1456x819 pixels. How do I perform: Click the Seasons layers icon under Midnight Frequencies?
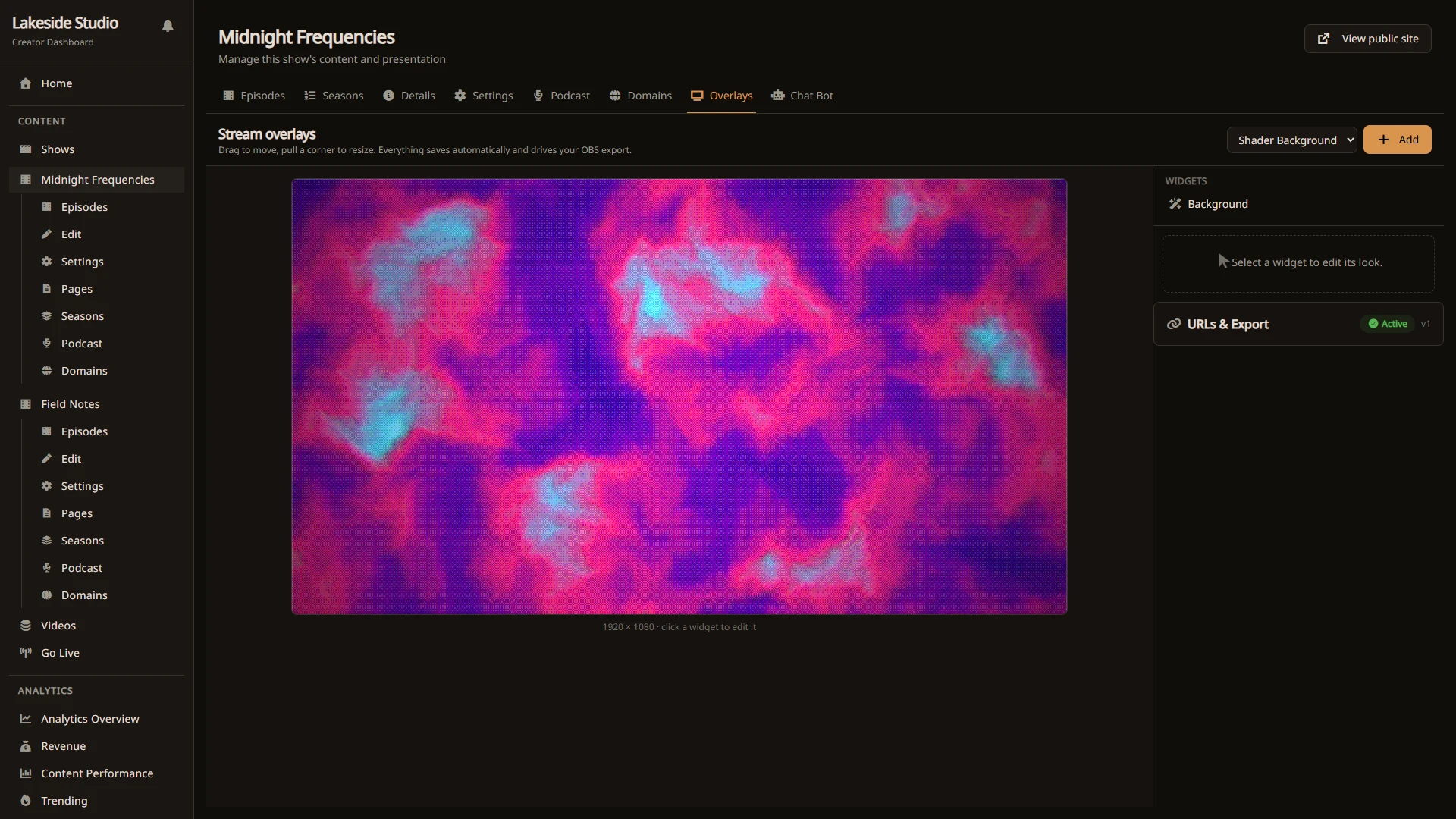46,316
